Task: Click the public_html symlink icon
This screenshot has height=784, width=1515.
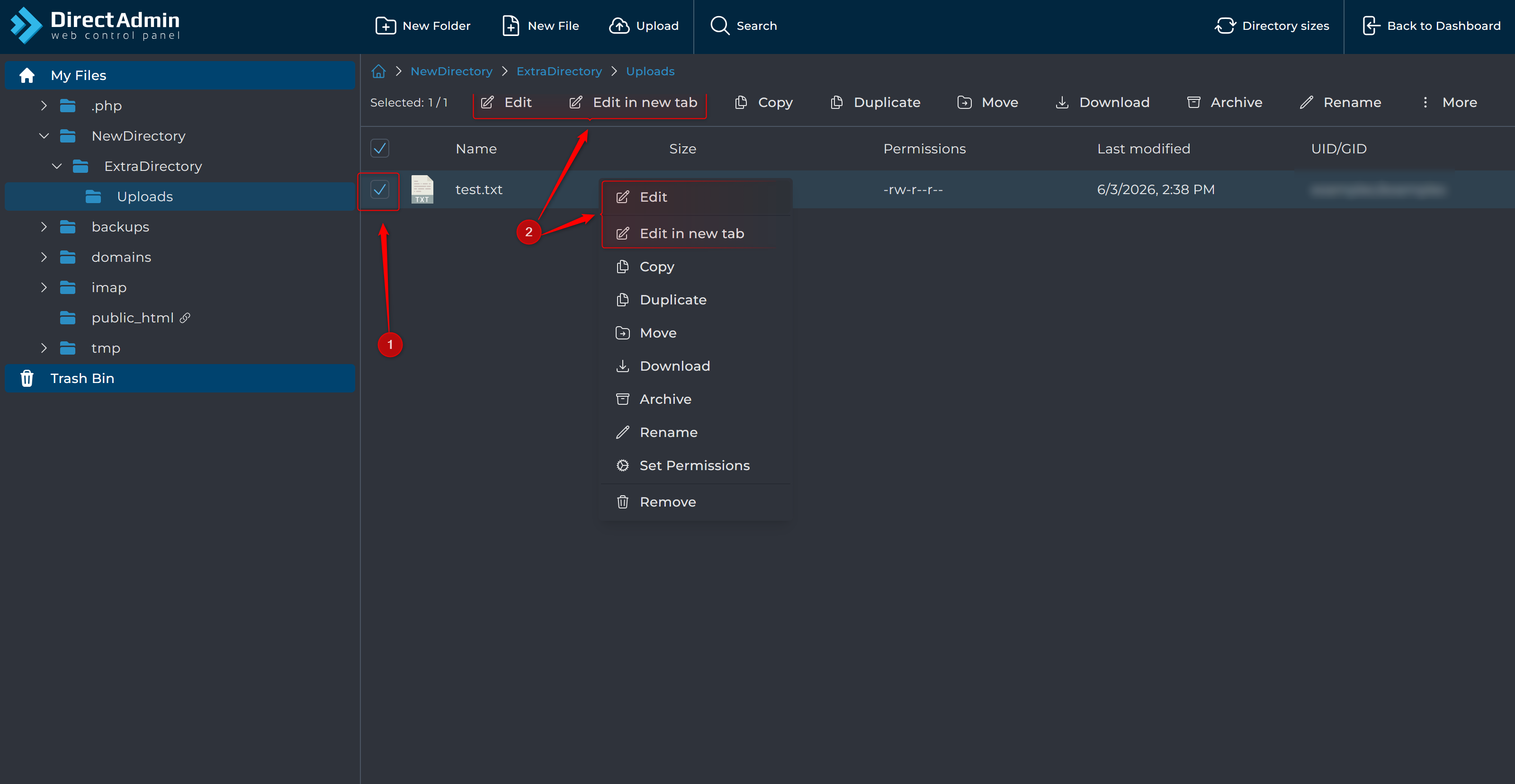Action: pyautogui.click(x=185, y=318)
